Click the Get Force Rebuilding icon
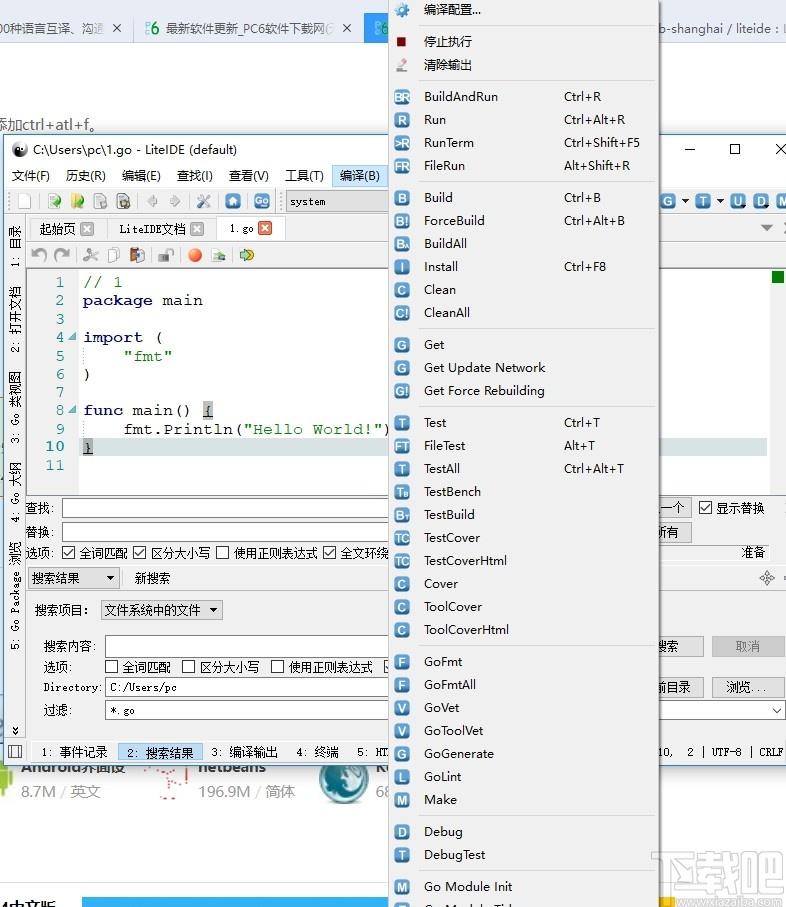The height and width of the screenshot is (907, 786). click(x=402, y=391)
